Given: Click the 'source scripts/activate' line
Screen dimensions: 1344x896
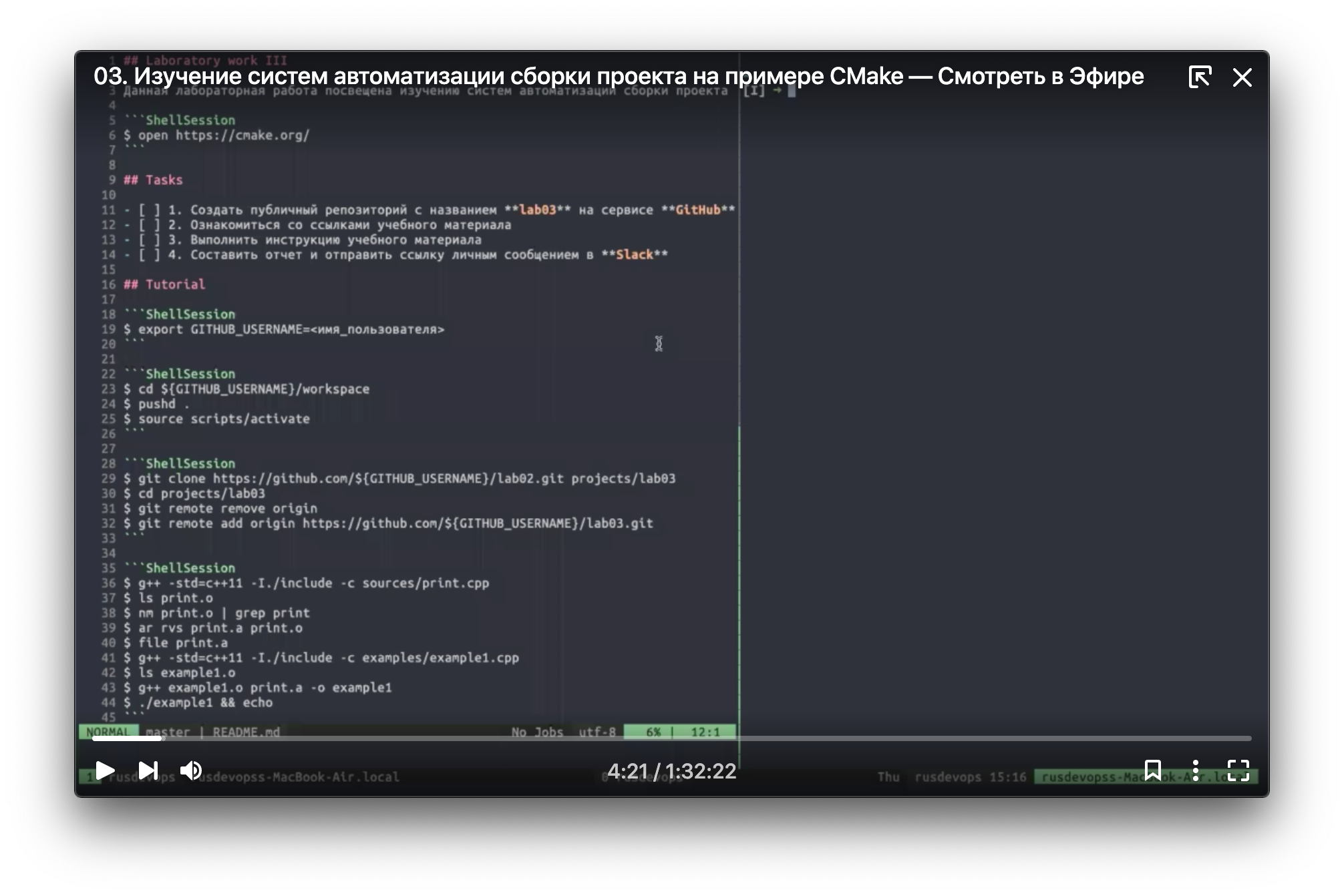Looking at the screenshot, I should (216, 419).
